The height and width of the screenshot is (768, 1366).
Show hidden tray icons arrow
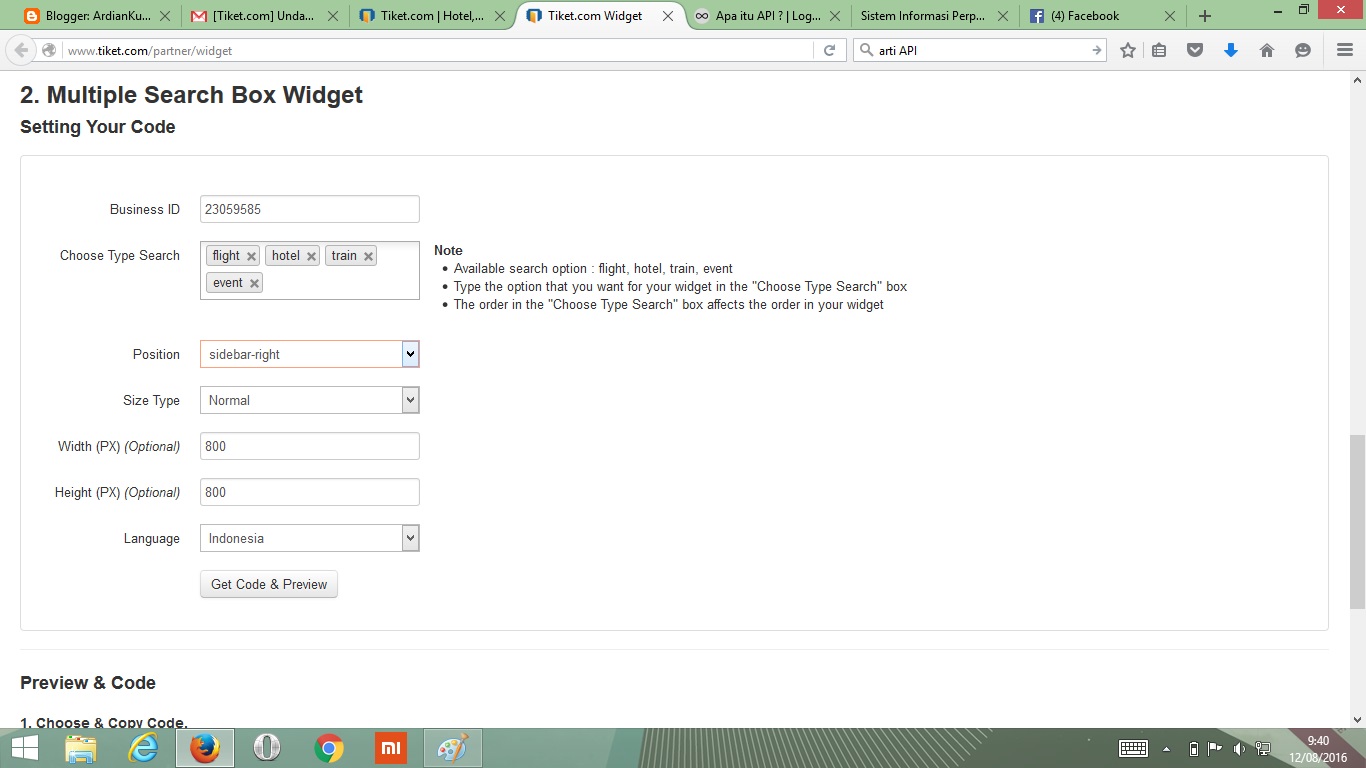point(1166,749)
